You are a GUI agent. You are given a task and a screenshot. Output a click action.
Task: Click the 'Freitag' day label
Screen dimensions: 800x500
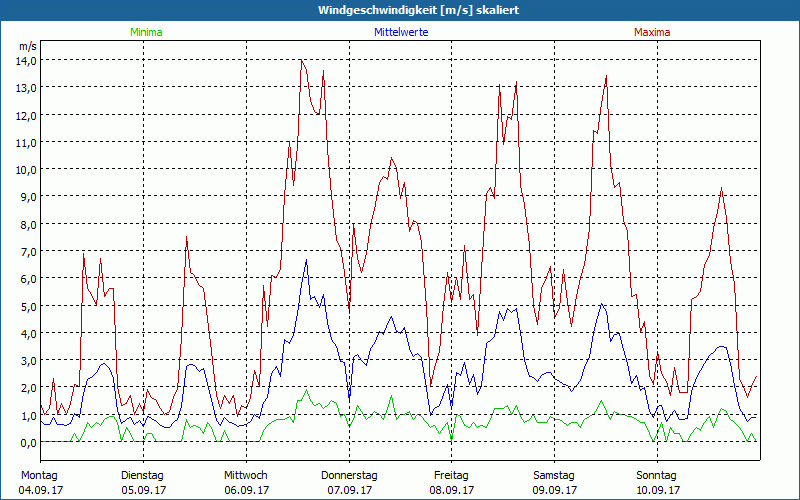(451, 475)
